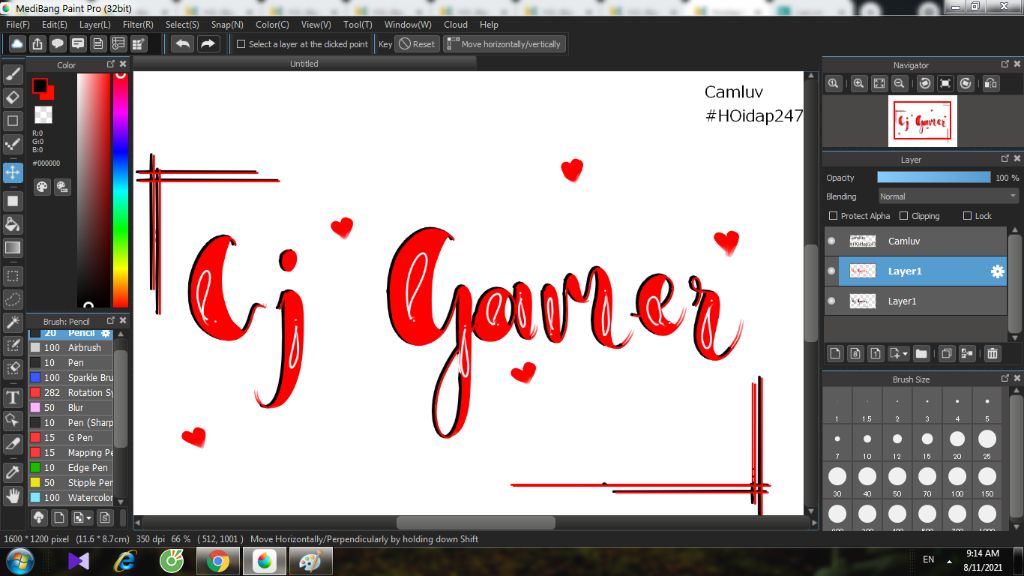The height and width of the screenshot is (576, 1024).
Task: Click Navigator fit-to-window icon
Action: pos(880,84)
